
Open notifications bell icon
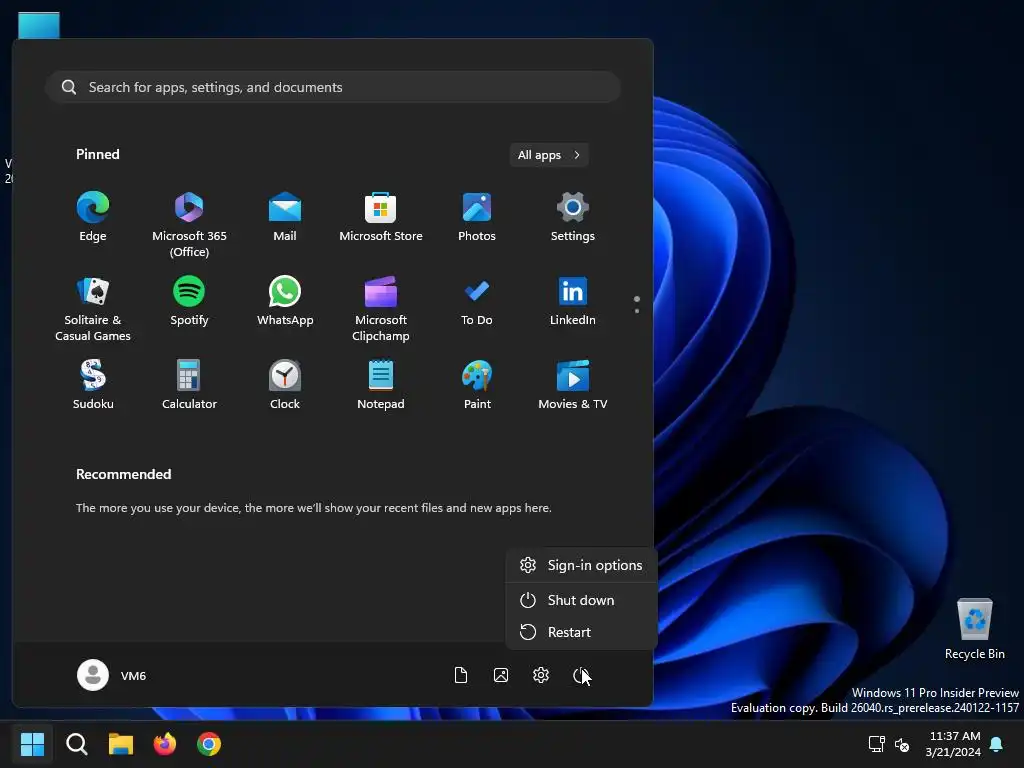point(997,744)
